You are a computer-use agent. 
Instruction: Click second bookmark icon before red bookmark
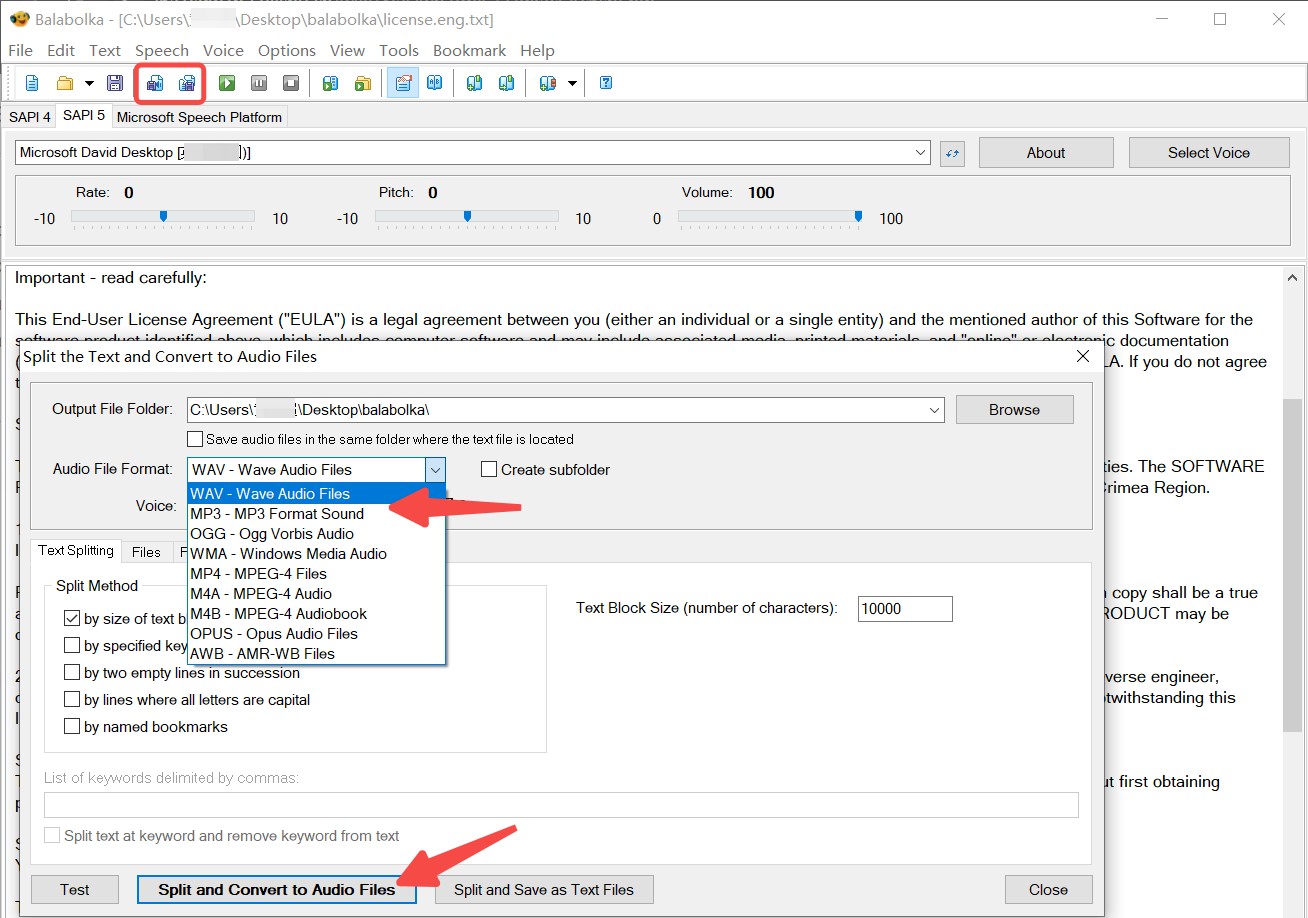point(507,83)
